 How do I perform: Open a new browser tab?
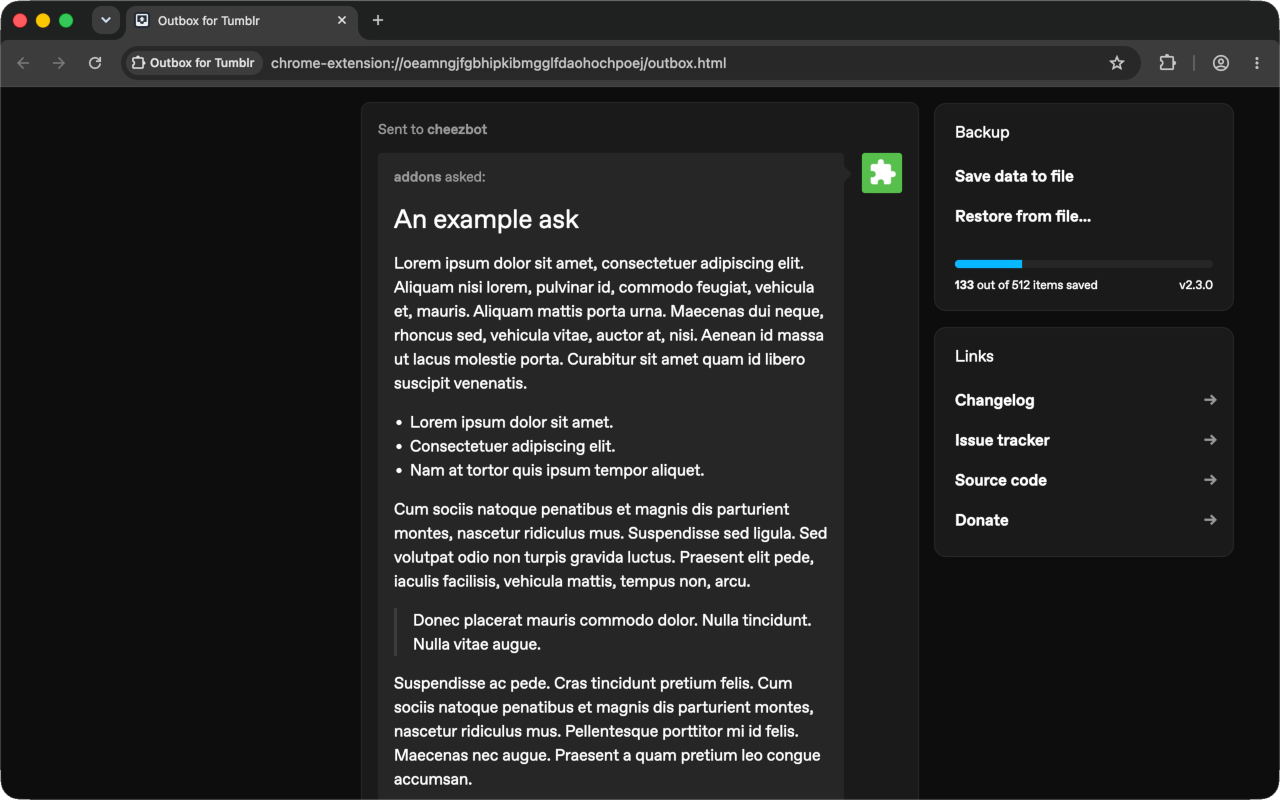(x=378, y=20)
